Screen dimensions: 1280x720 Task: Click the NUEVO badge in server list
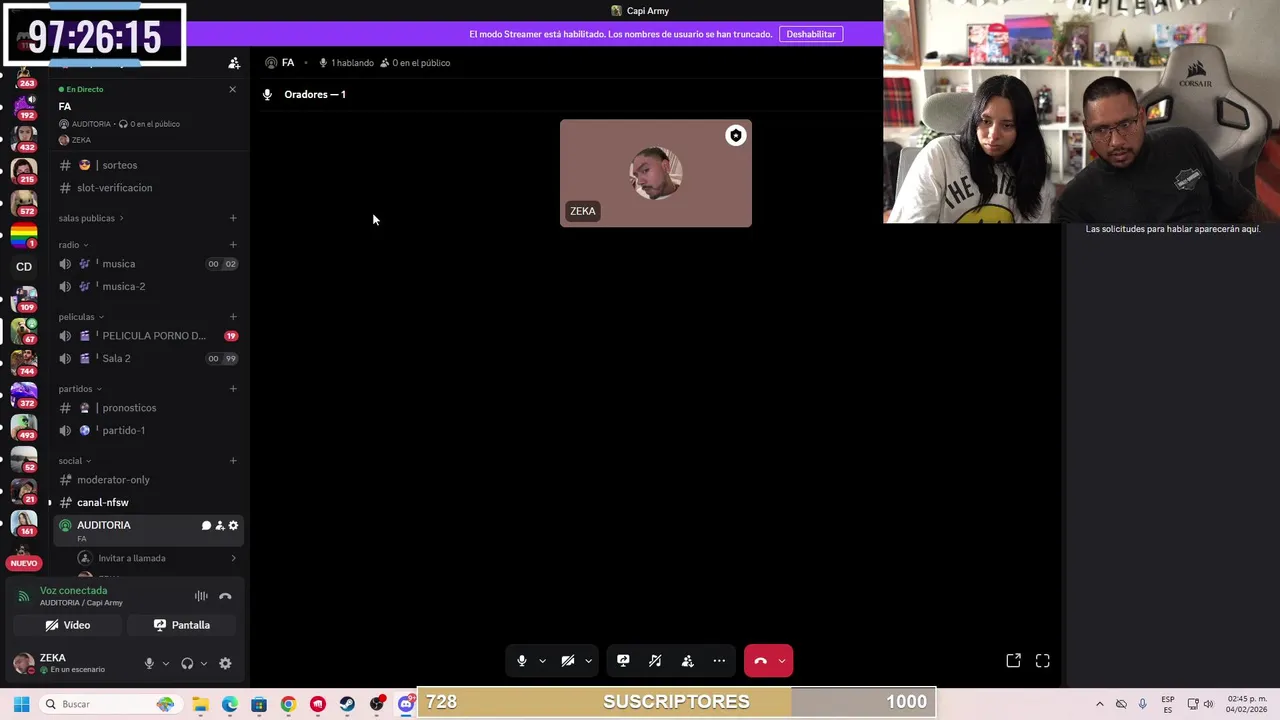click(x=24, y=563)
